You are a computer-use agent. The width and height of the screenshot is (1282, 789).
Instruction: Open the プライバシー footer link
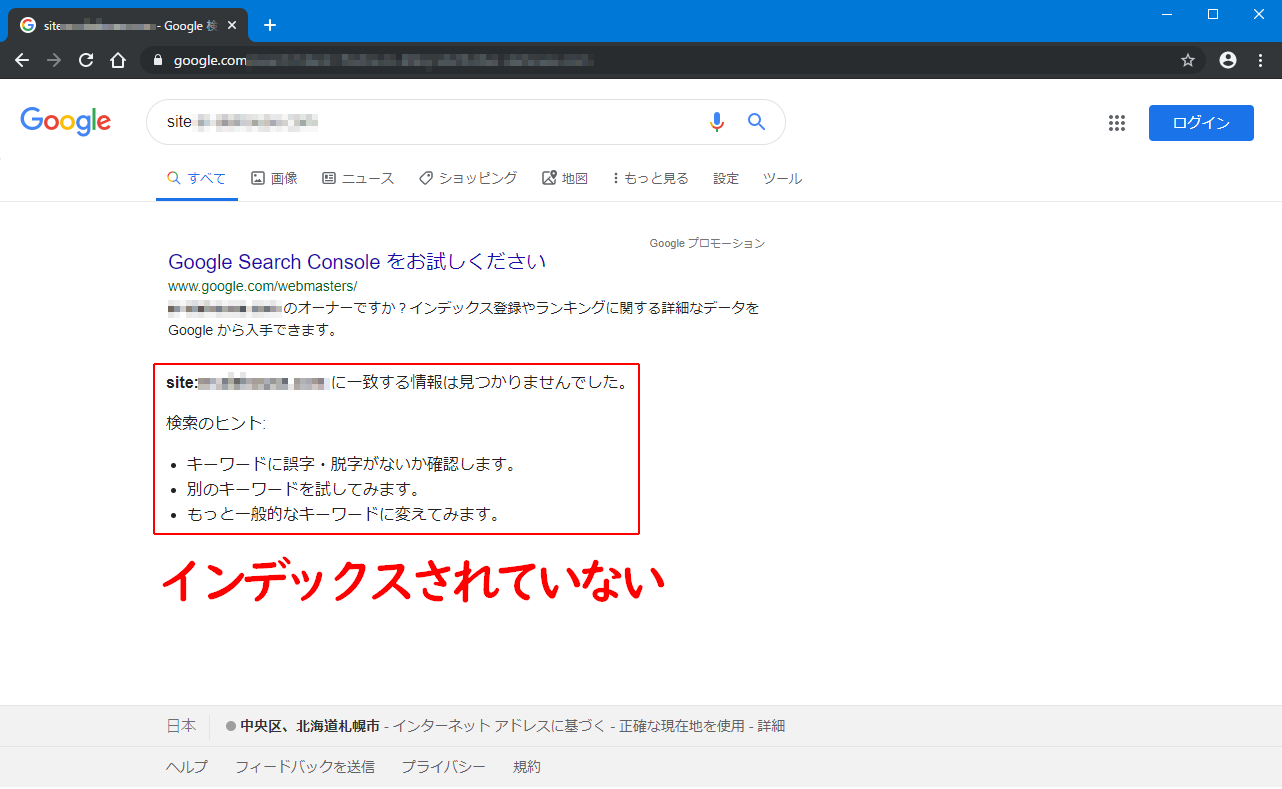tap(444, 767)
